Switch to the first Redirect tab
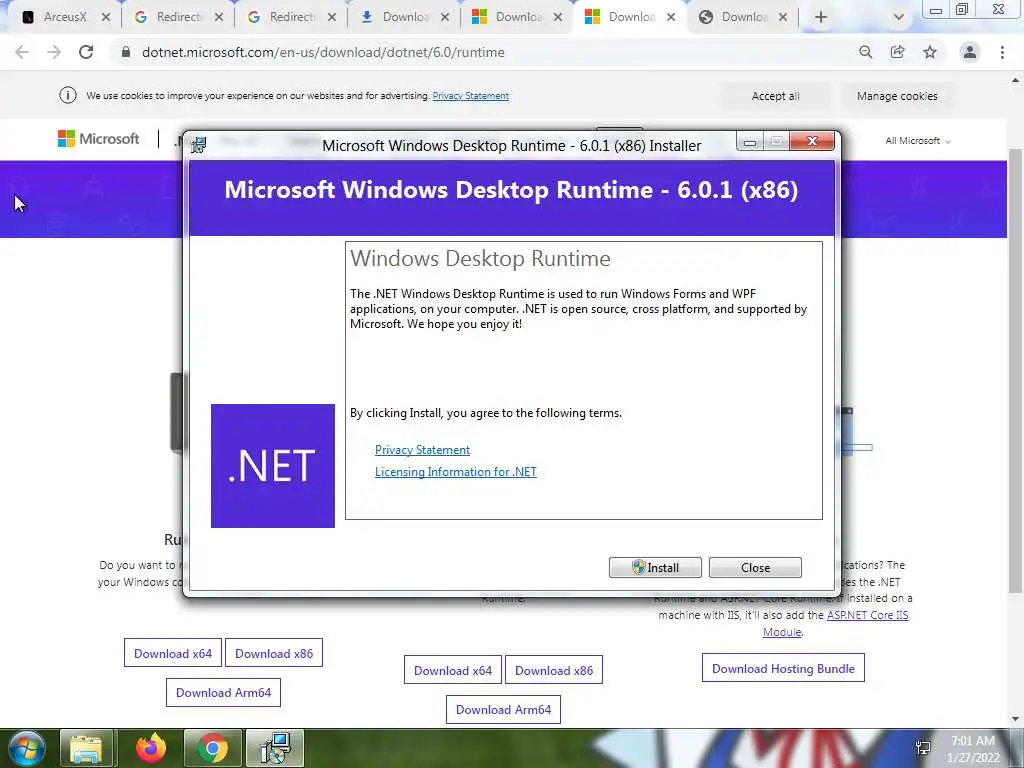Image resolution: width=1024 pixels, height=768 pixels. point(171,18)
